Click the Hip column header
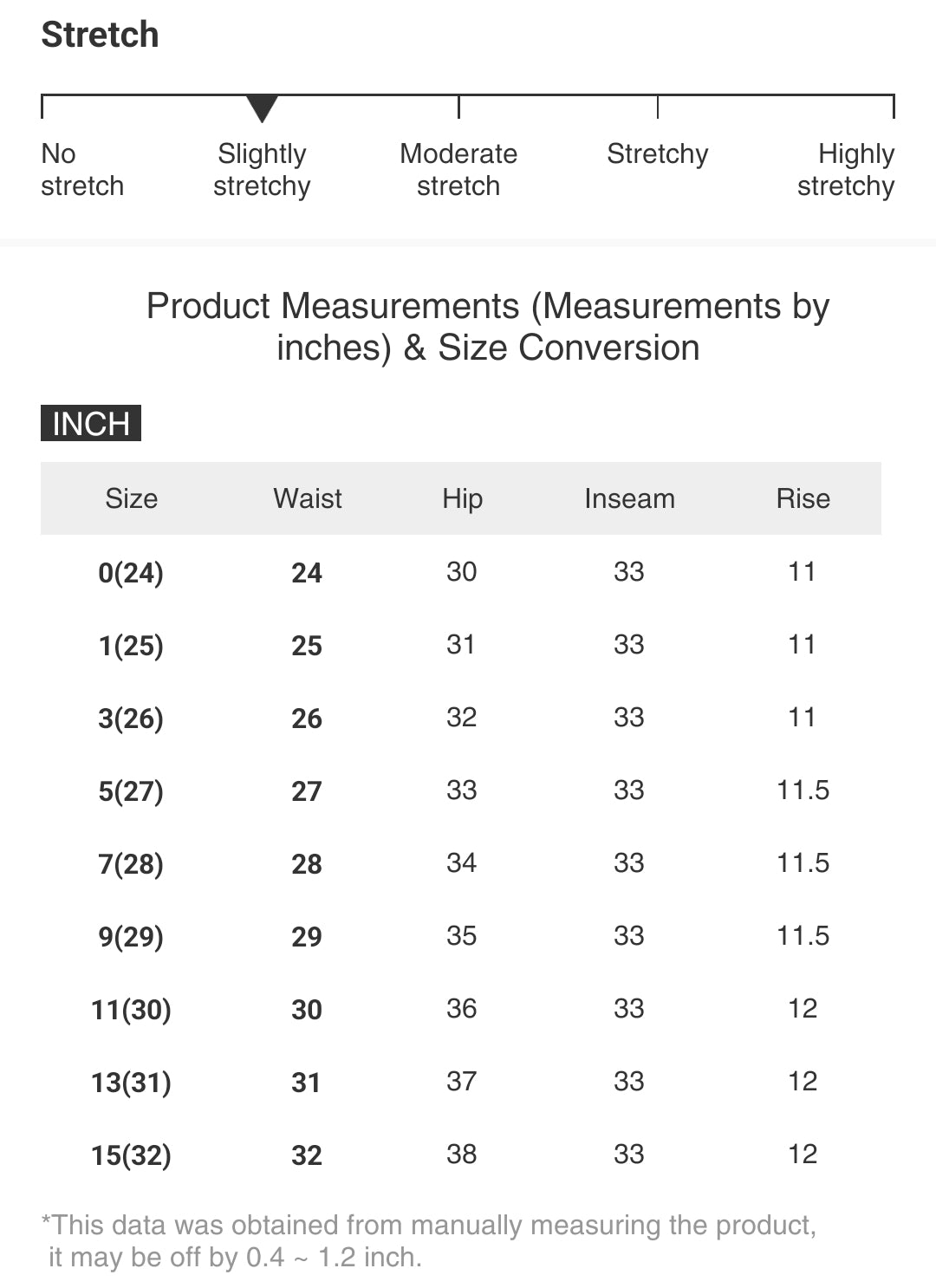936x1288 pixels. coord(462,498)
